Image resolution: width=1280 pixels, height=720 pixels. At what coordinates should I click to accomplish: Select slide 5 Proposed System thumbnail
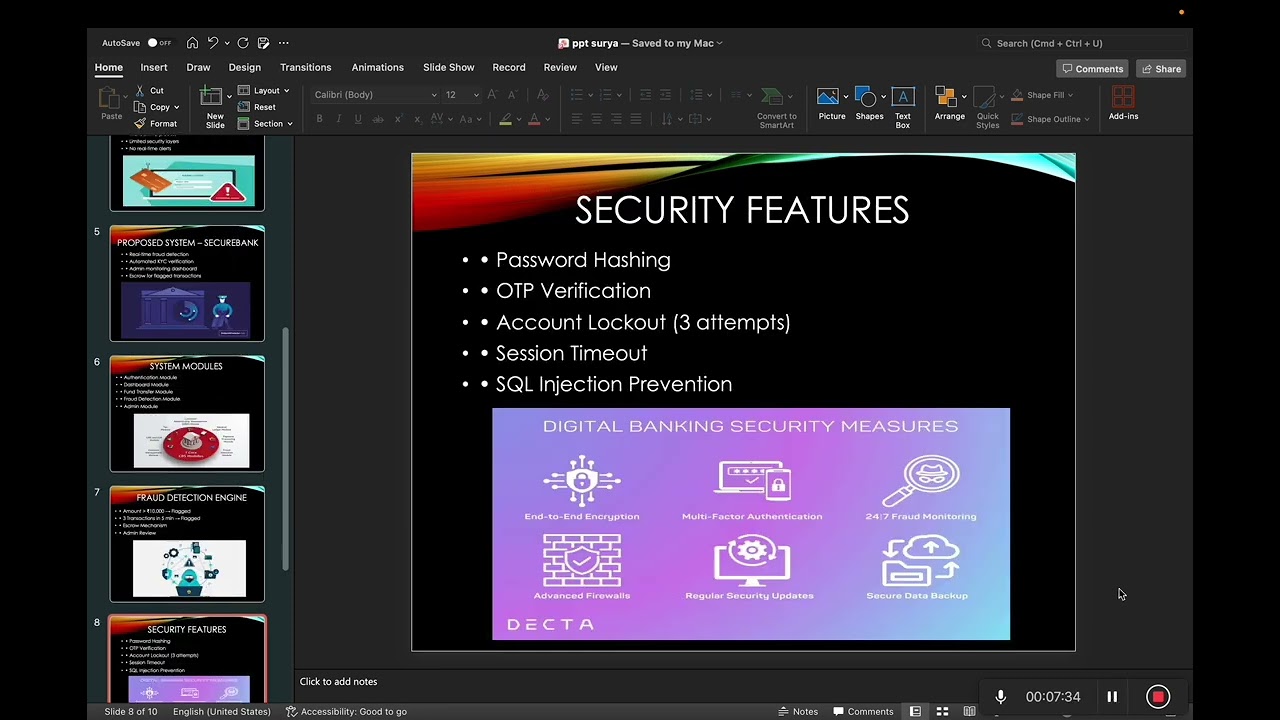187,283
